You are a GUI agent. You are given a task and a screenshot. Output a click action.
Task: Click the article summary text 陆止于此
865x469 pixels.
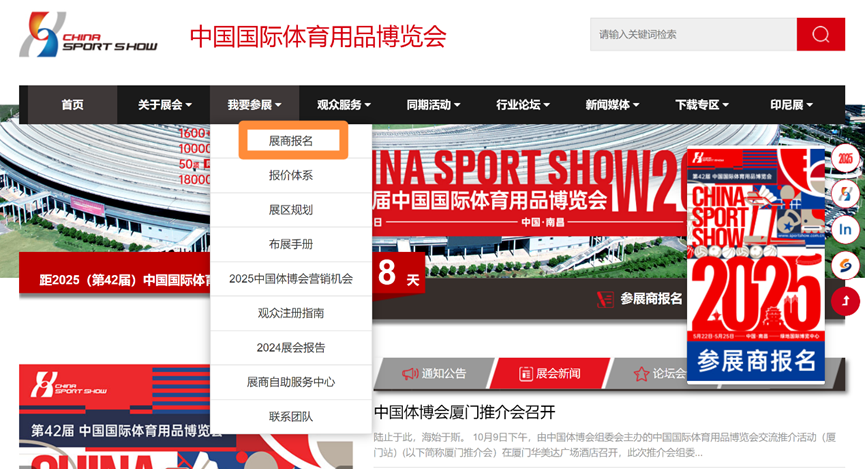[605, 445]
